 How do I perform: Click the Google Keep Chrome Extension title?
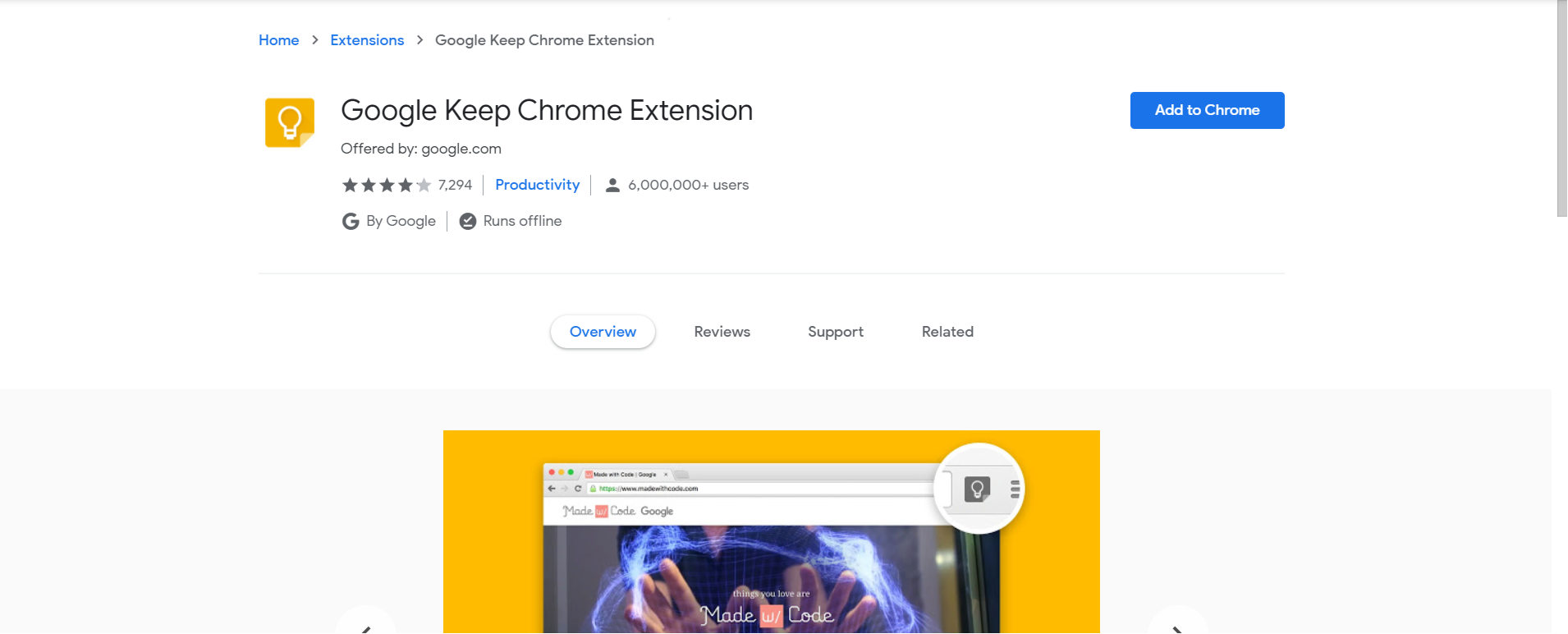tap(547, 110)
